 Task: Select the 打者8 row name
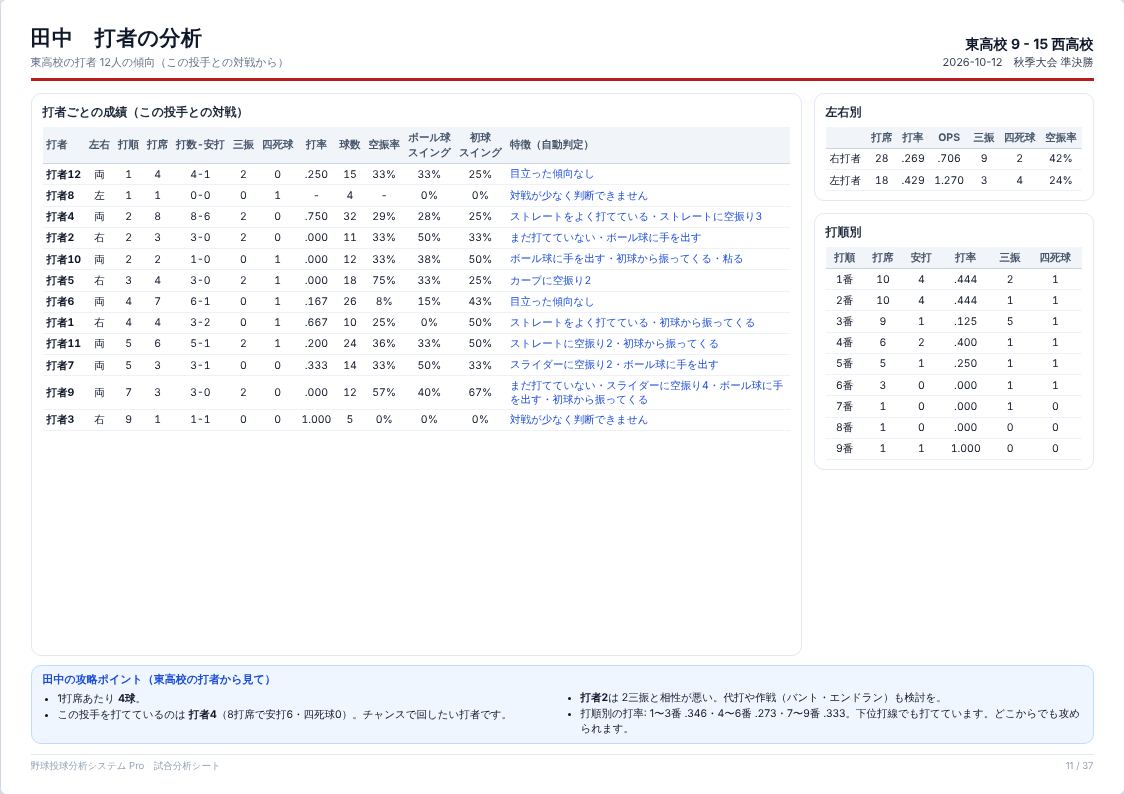pyautogui.click(x=60, y=196)
